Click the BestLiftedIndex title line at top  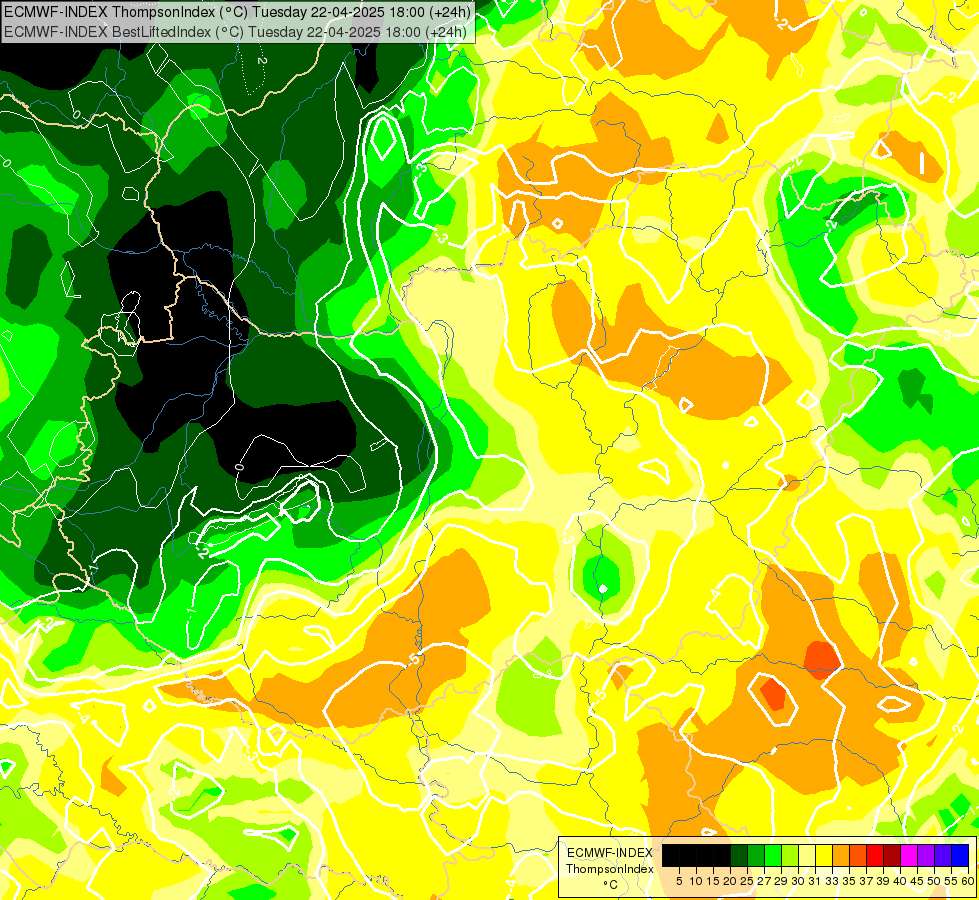(235, 32)
